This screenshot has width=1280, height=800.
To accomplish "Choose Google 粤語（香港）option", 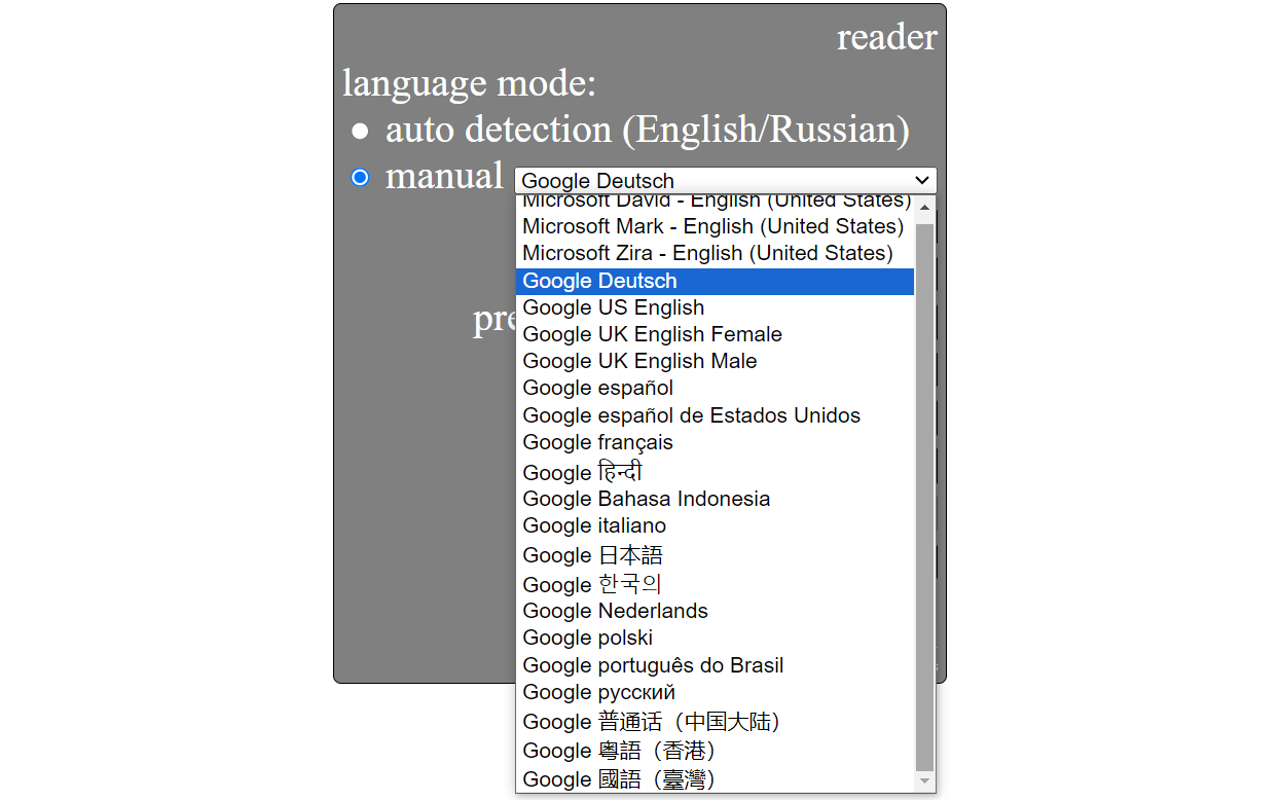I will click(715, 750).
